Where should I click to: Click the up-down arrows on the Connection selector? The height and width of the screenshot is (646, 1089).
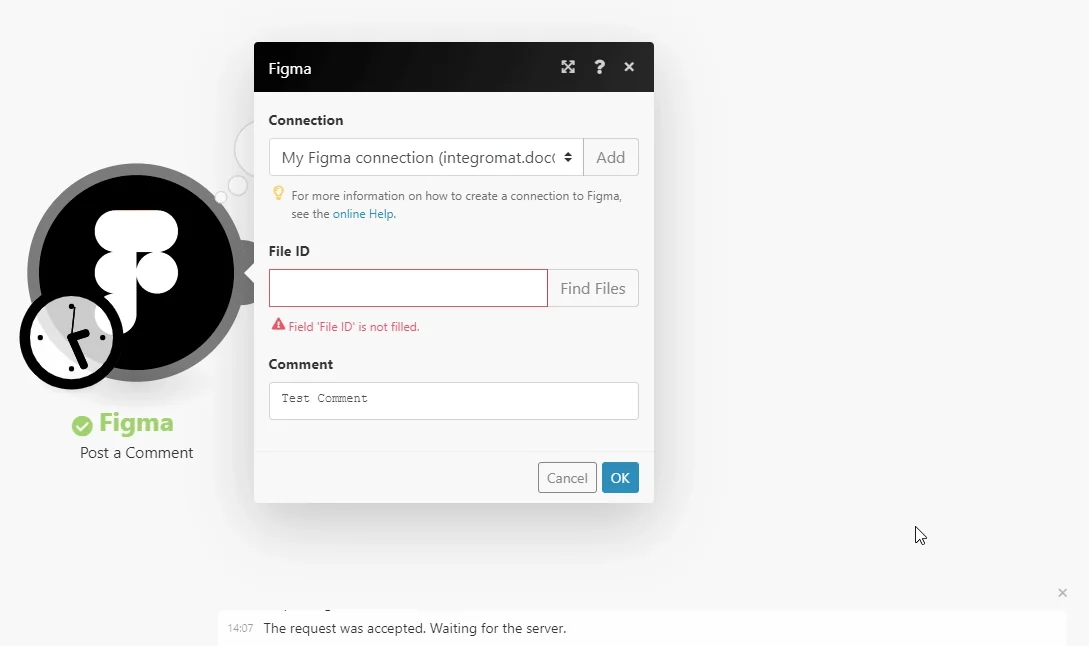tap(568, 158)
